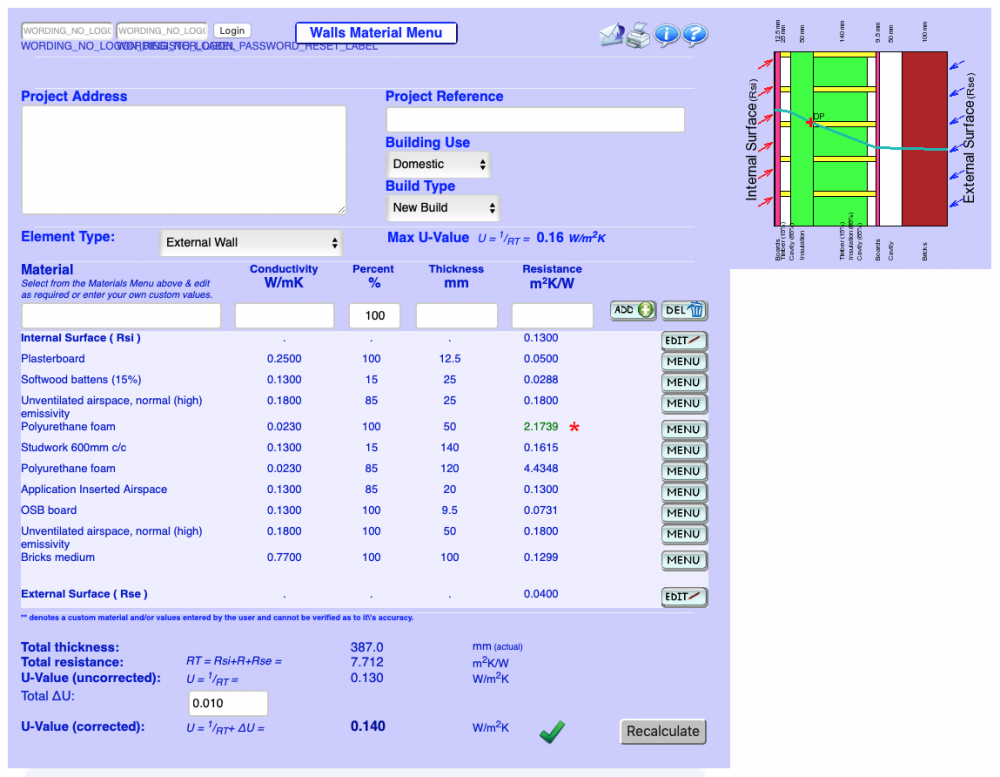Viewport: 1000px width, 777px height.
Task: Click the OSB board material name
Action: point(48,510)
